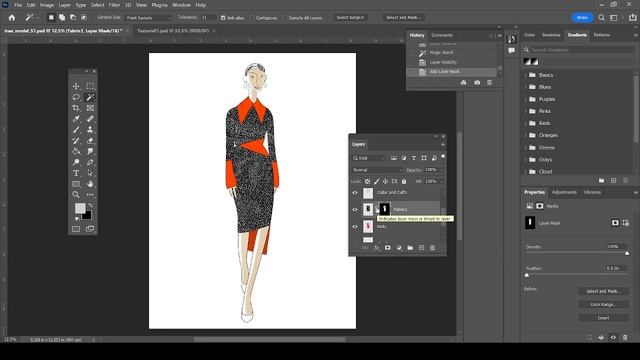Select the Path Selection tool
The image size is (640, 360).
click(90, 173)
